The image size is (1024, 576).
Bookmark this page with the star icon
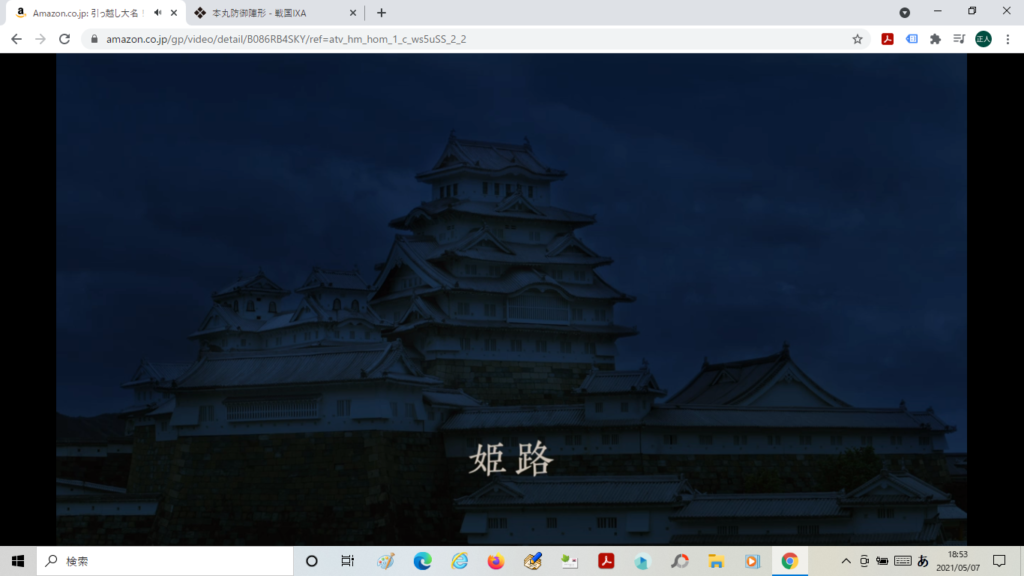(857, 39)
